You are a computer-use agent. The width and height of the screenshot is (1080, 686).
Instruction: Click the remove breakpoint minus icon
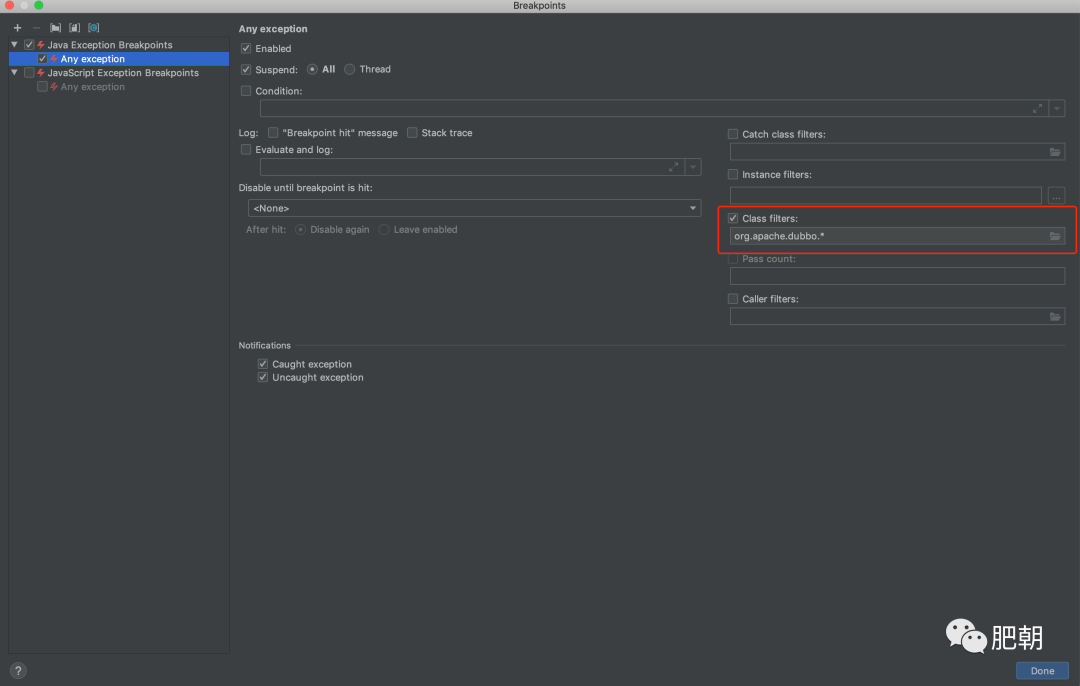(x=37, y=28)
